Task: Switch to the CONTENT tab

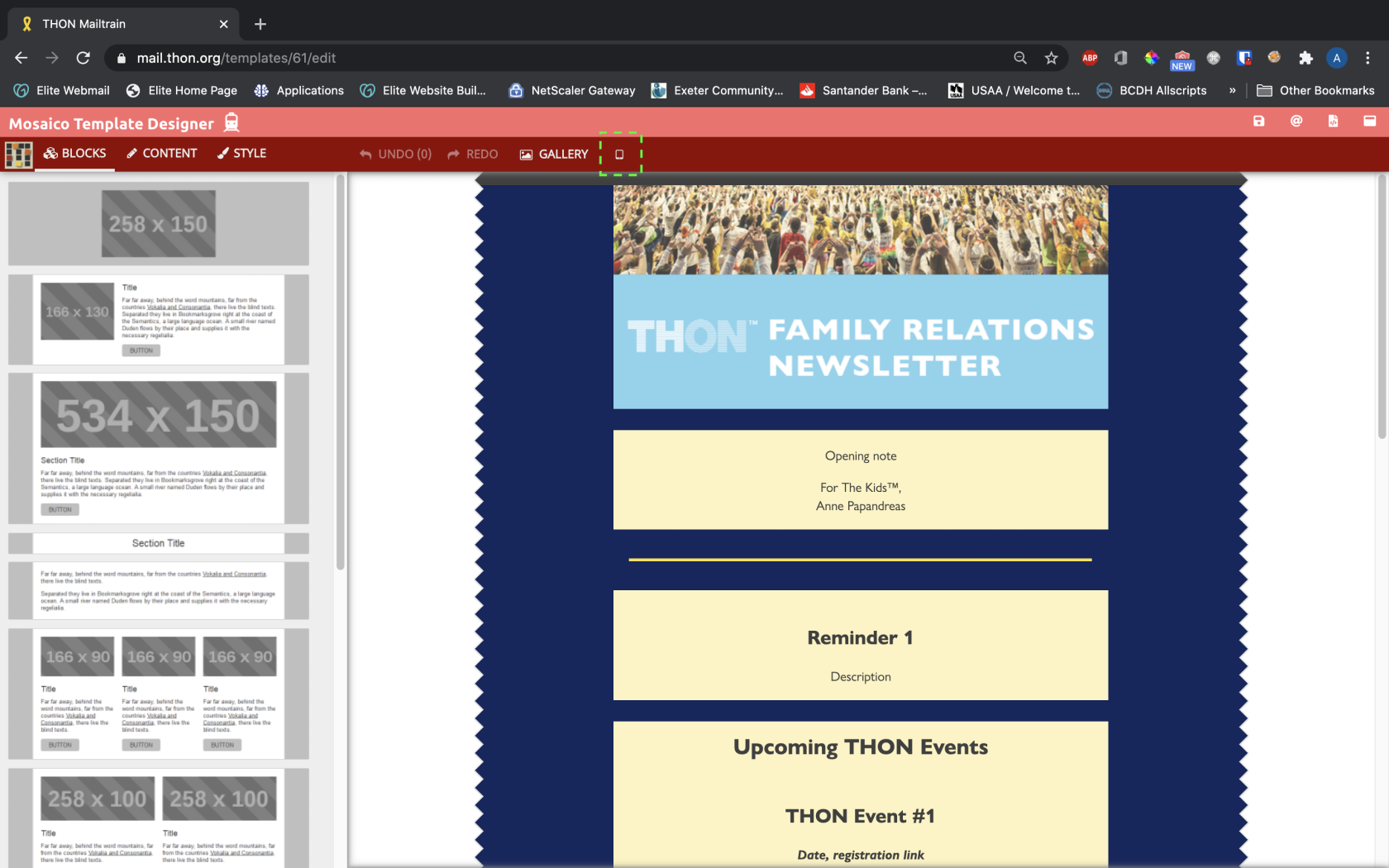Action: [x=161, y=153]
